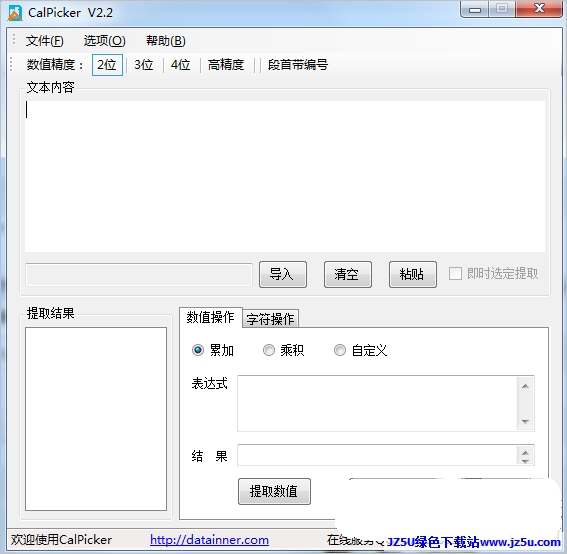This screenshot has width=567, height=554.
Task: Select the 乘积 radio button
Action: (x=269, y=350)
